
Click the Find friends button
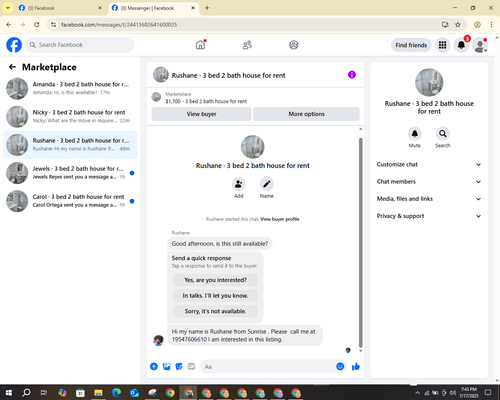[411, 45]
